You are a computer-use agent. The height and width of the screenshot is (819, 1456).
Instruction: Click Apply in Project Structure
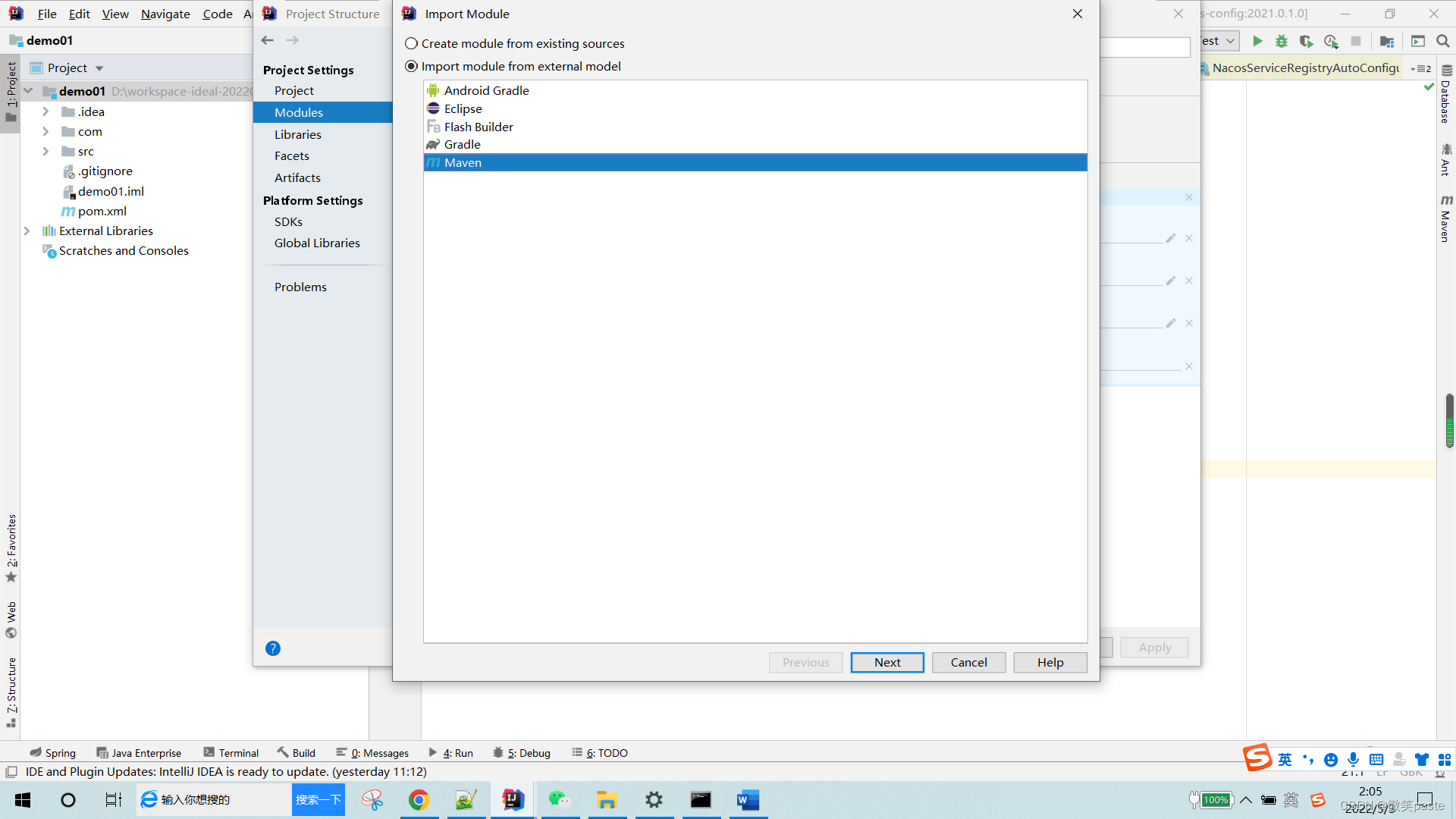pos(1154,647)
